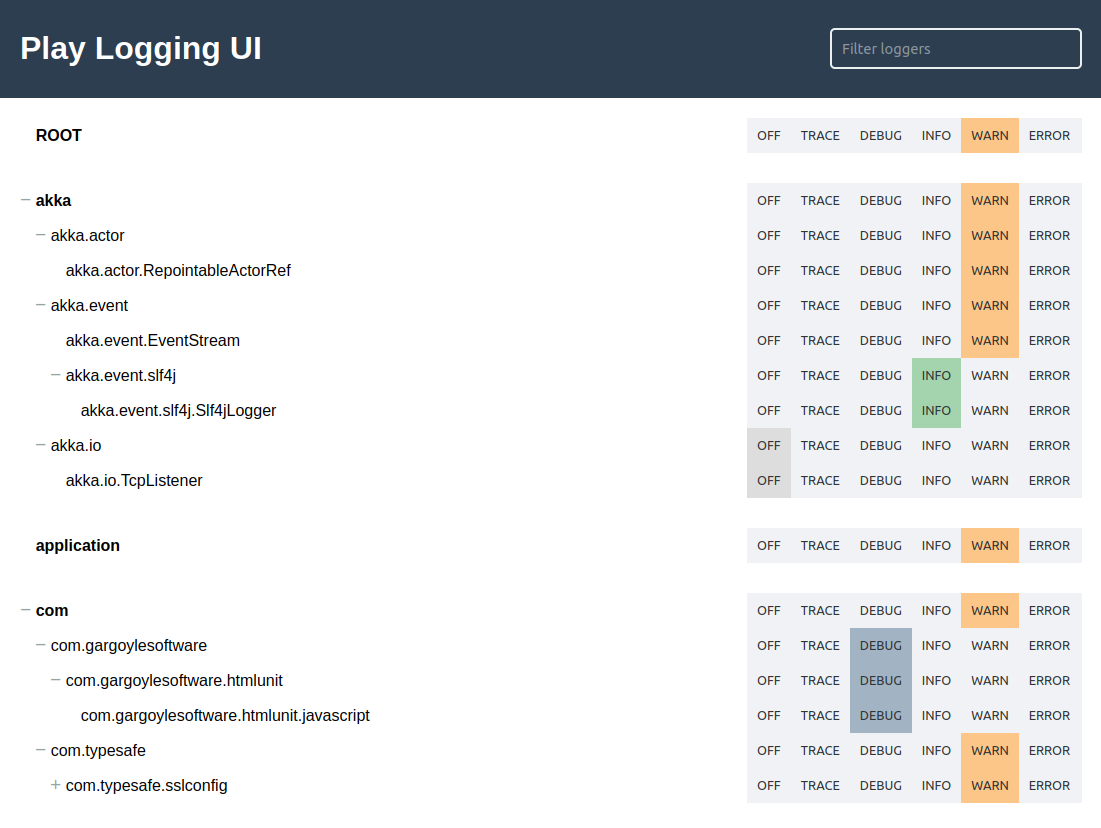Switch akka logger to OFF
This screenshot has width=1101, height=828.
point(769,201)
